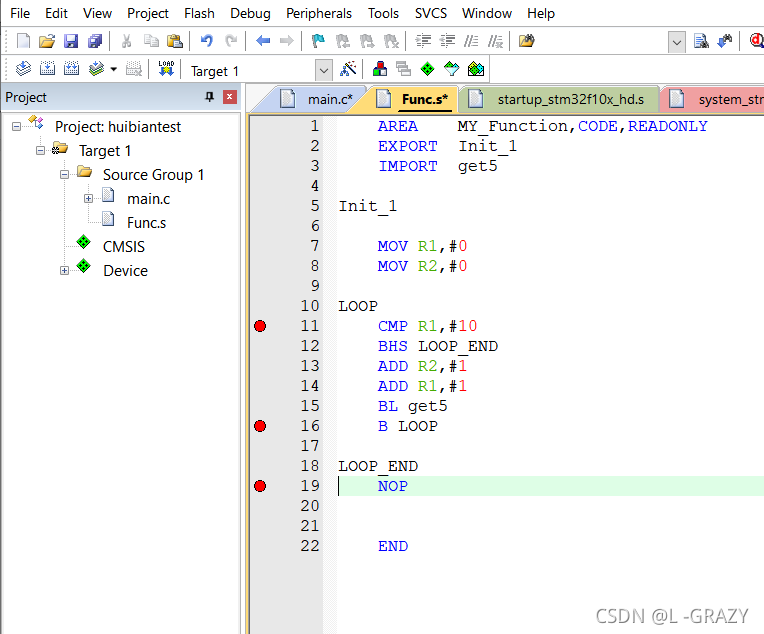Open the Peripherals menu

click(x=319, y=13)
